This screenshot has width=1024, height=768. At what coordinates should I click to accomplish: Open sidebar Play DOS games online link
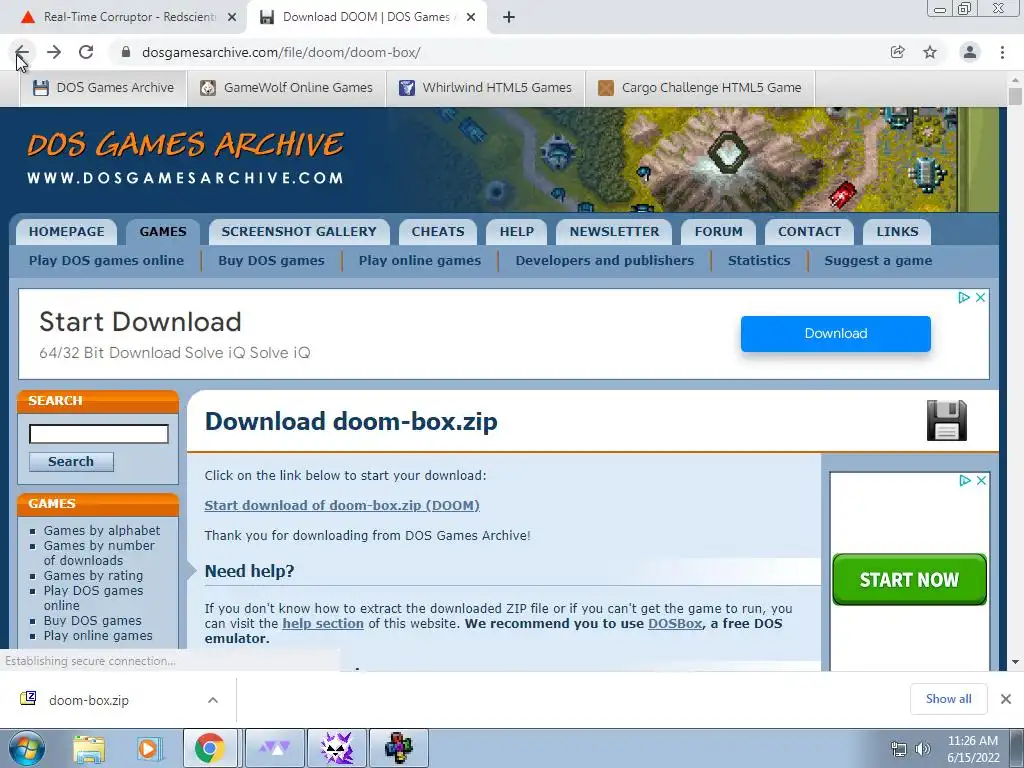pos(93,598)
